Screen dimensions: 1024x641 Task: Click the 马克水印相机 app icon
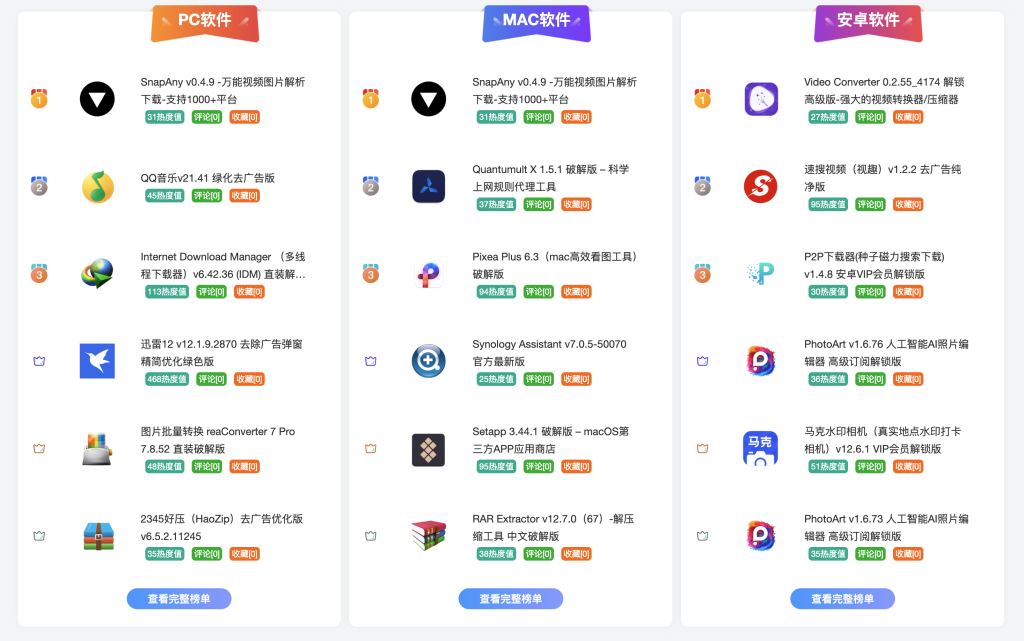pos(761,448)
